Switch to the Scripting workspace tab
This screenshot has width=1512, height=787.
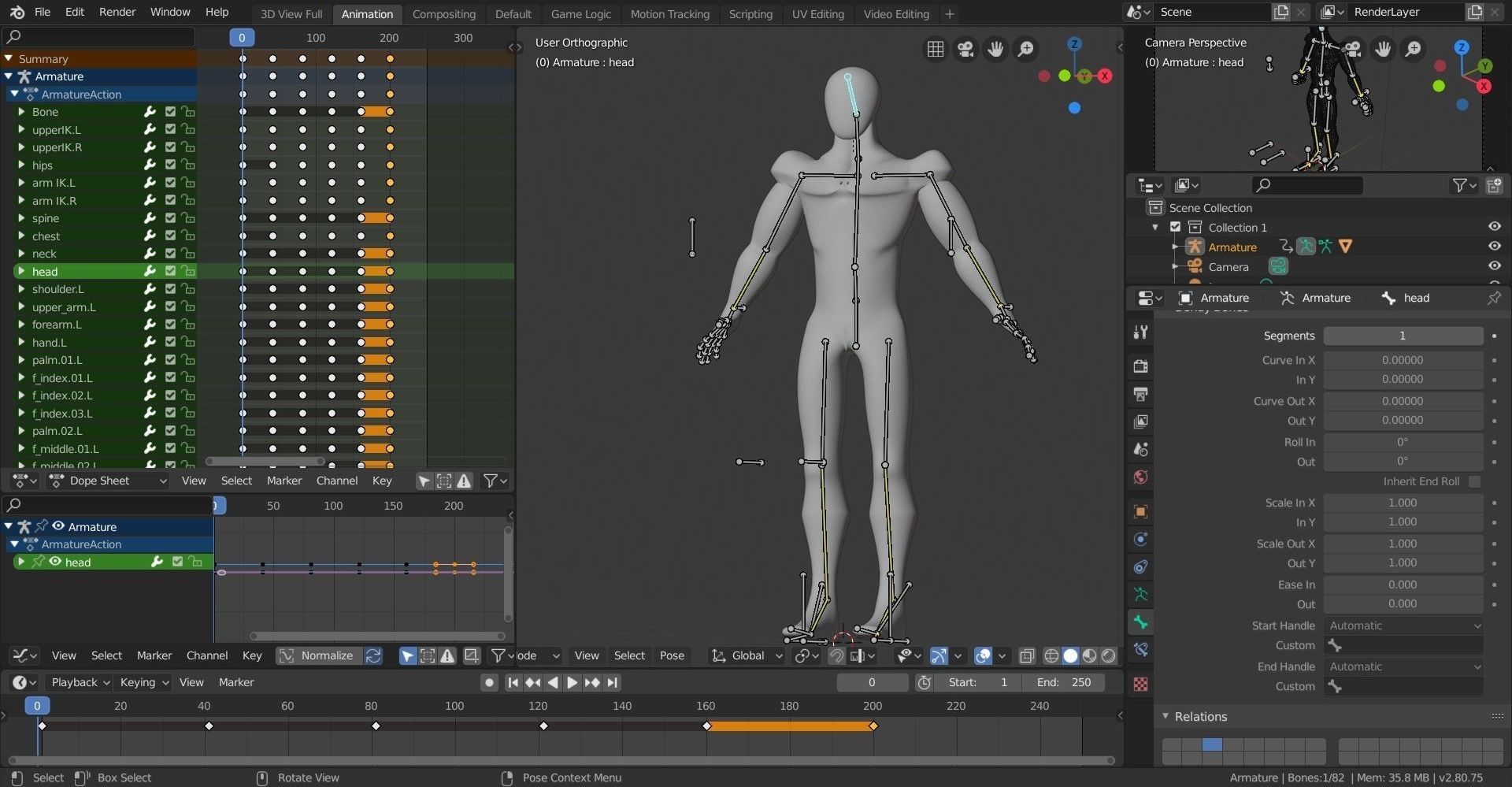pos(750,14)
